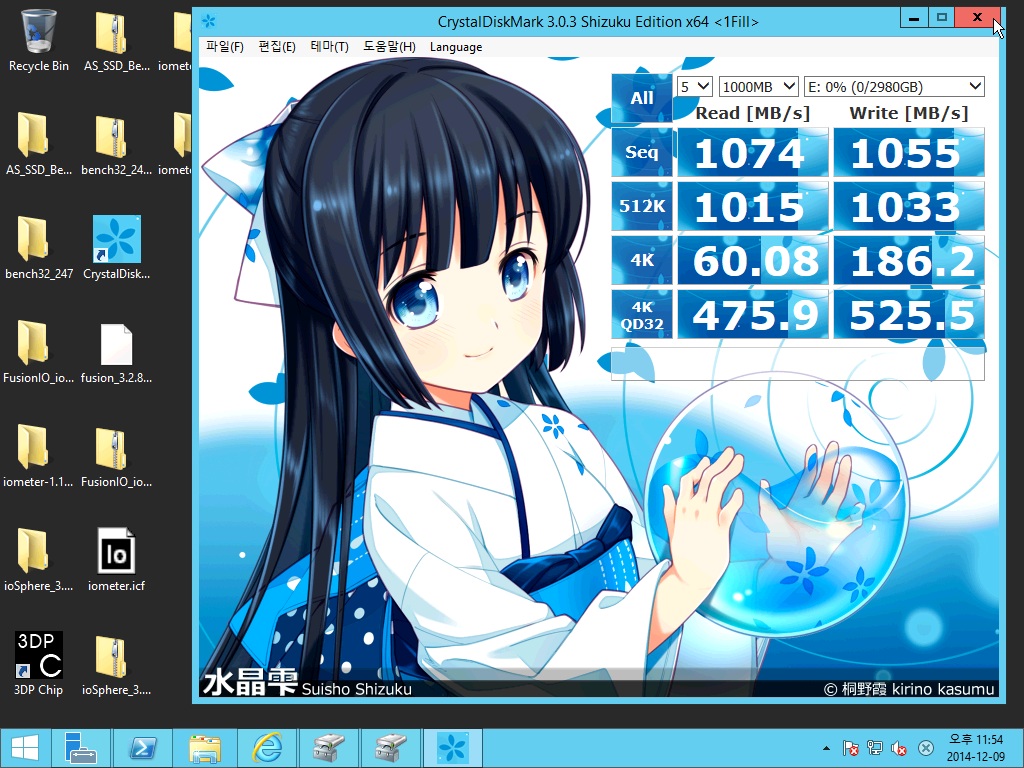The height and width of the screenshot is (768, 1024).
Task: Minimize the CrystalDiskMark window
Action: click(914, 18)
